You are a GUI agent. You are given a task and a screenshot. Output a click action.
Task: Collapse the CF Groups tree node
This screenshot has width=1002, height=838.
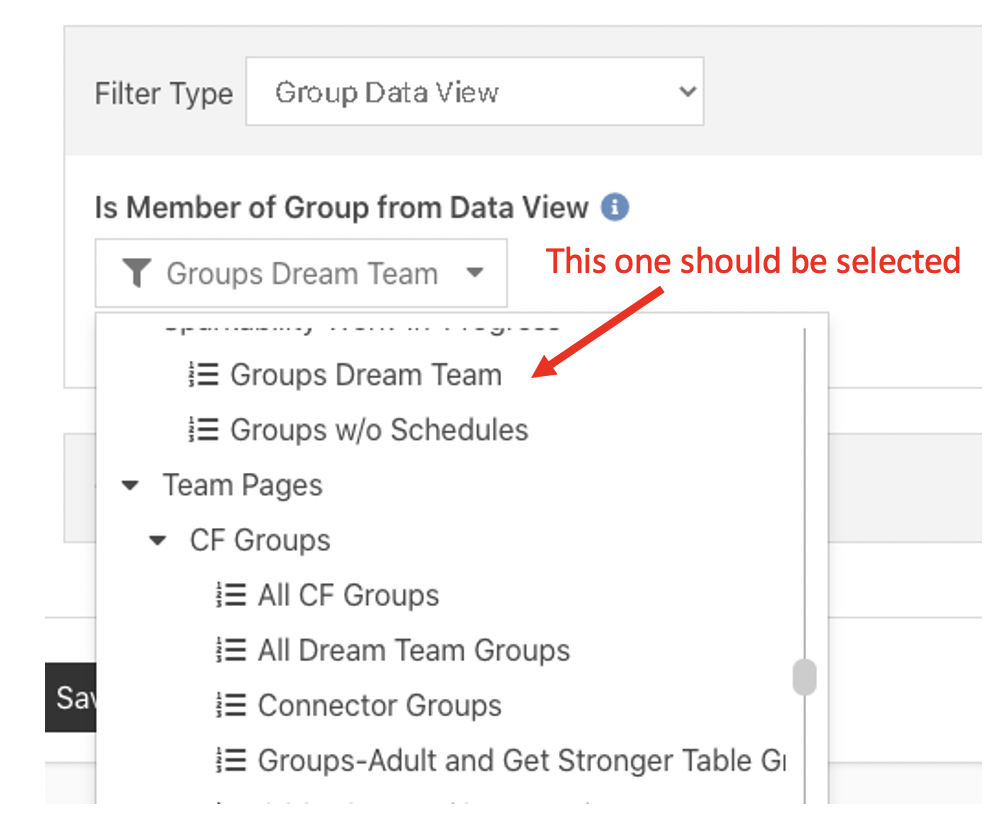pyautogui.click(x=157, y=539)
